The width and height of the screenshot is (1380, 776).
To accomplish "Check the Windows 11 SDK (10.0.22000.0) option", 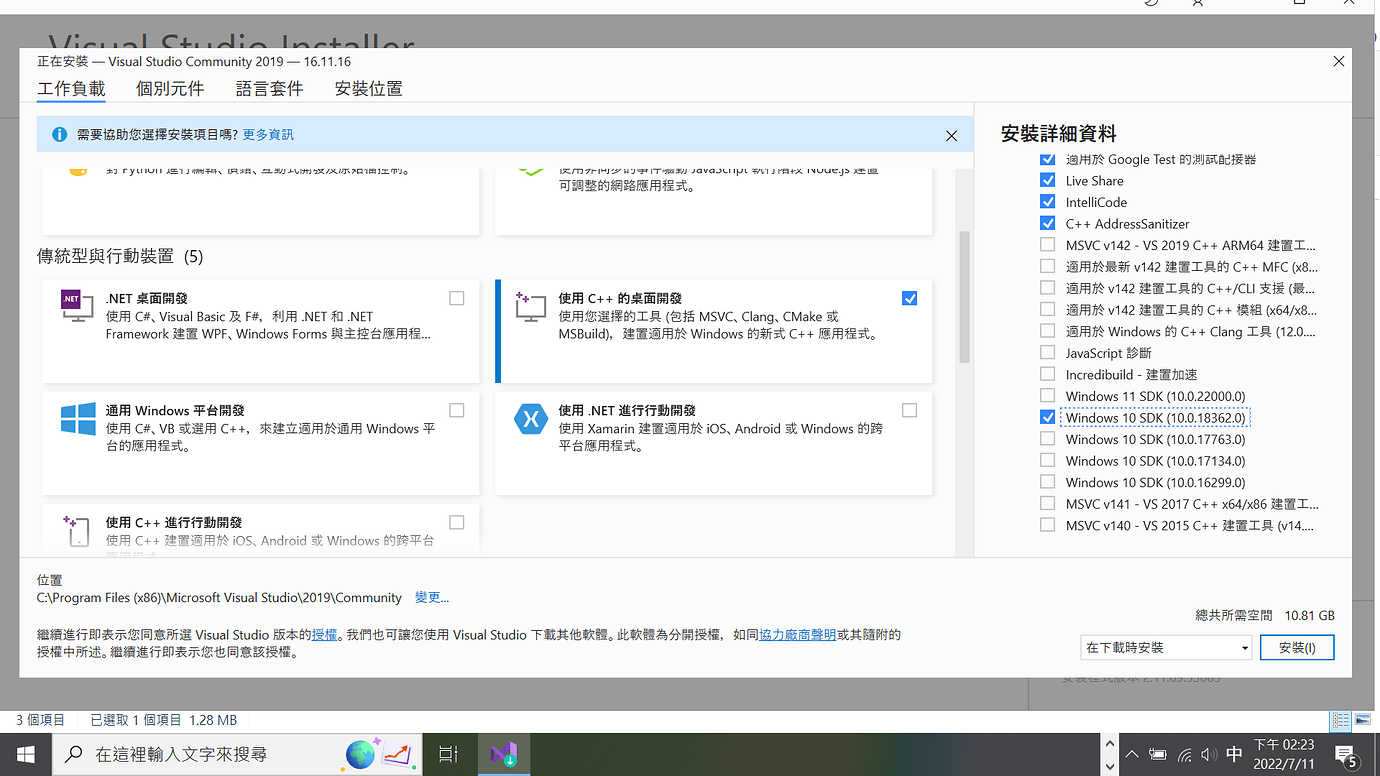I will 1047,396.
